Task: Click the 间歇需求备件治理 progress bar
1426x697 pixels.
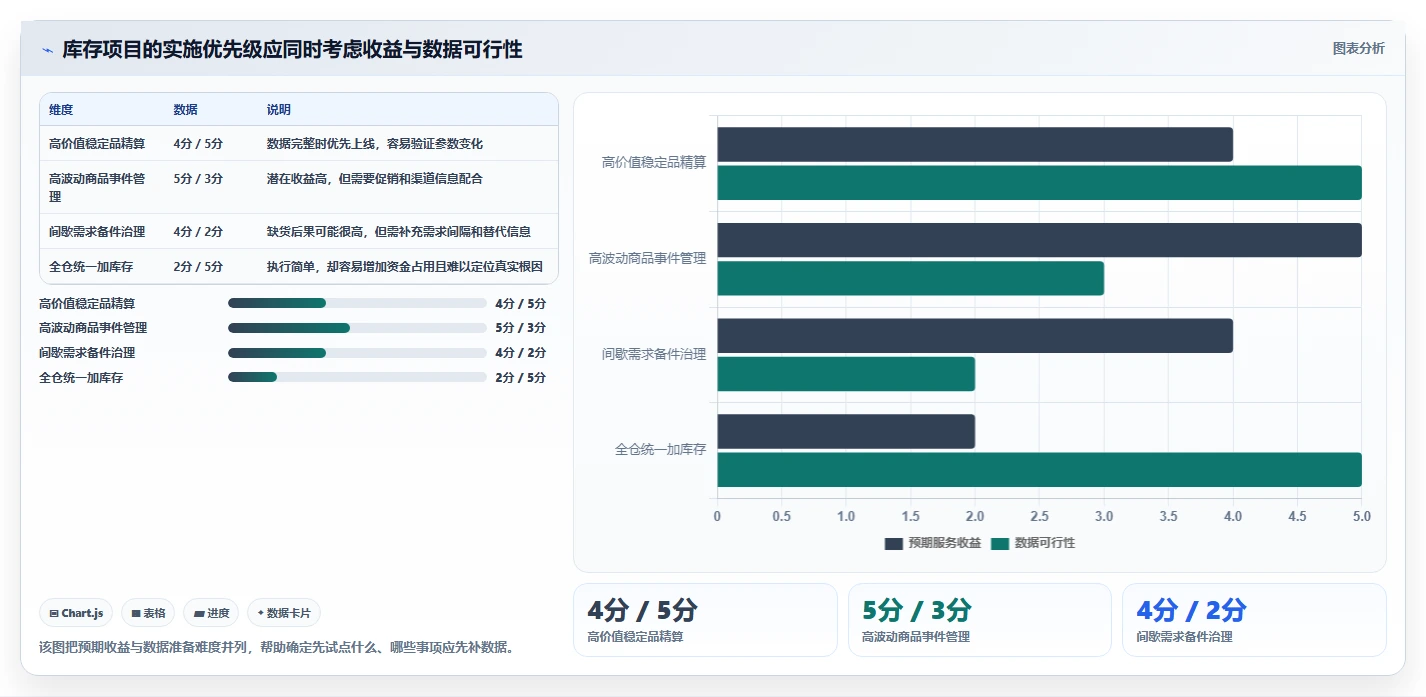Action: click(357, 353)
